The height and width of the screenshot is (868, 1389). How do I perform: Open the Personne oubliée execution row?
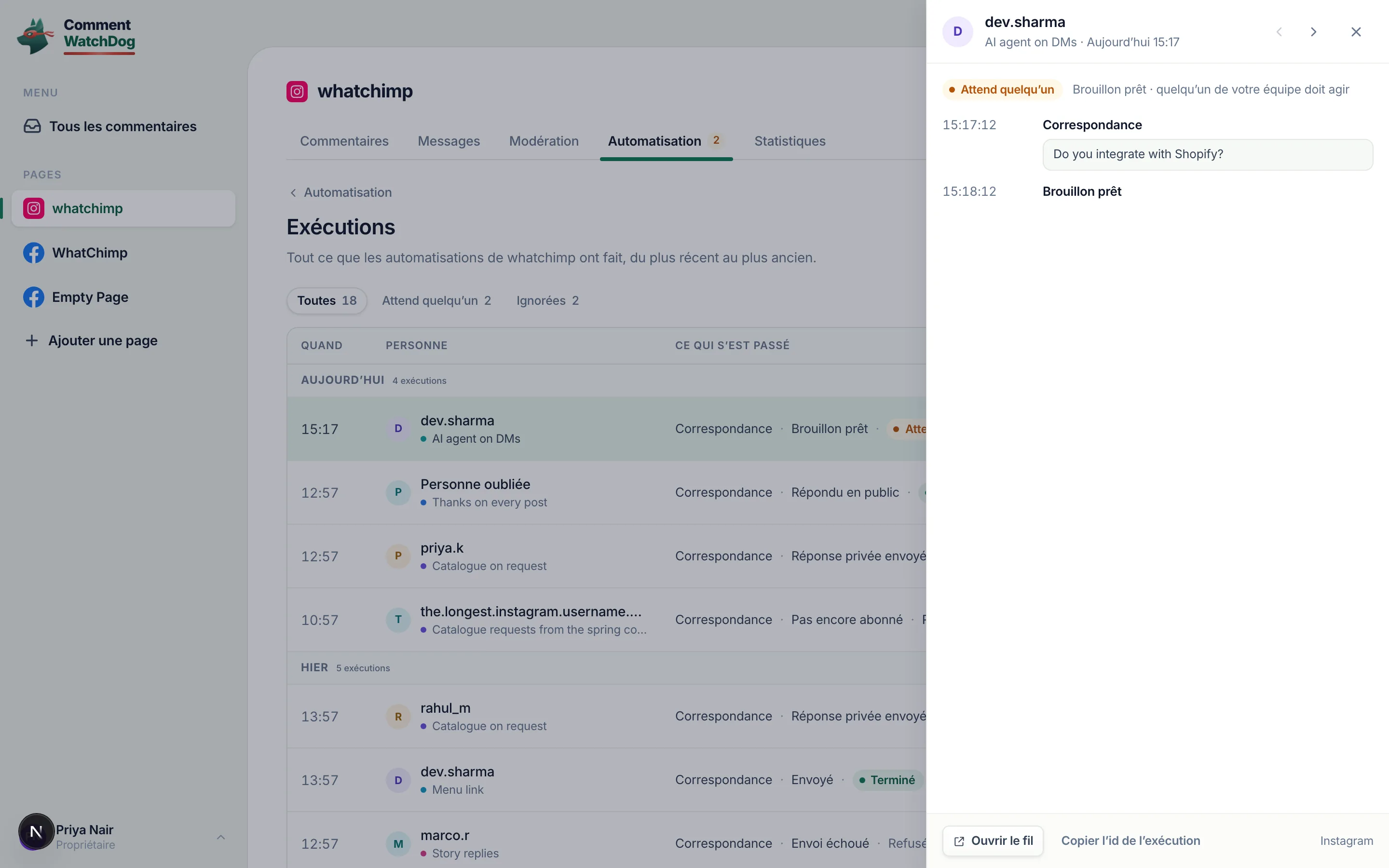click(606, 492)
